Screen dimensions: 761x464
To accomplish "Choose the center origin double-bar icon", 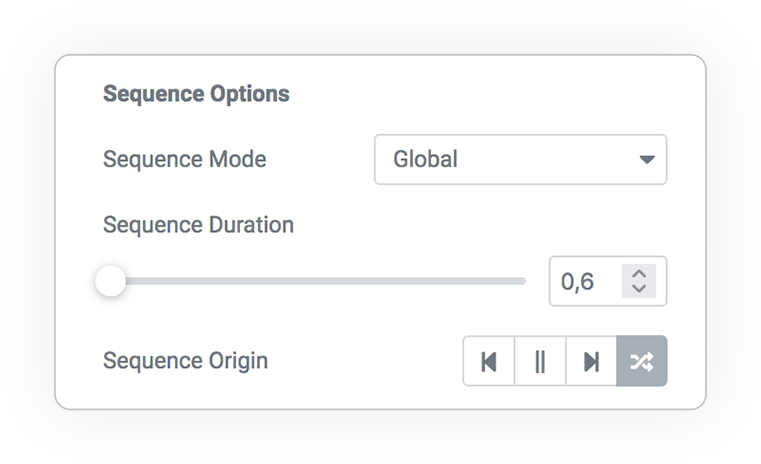I will (540, 361).
